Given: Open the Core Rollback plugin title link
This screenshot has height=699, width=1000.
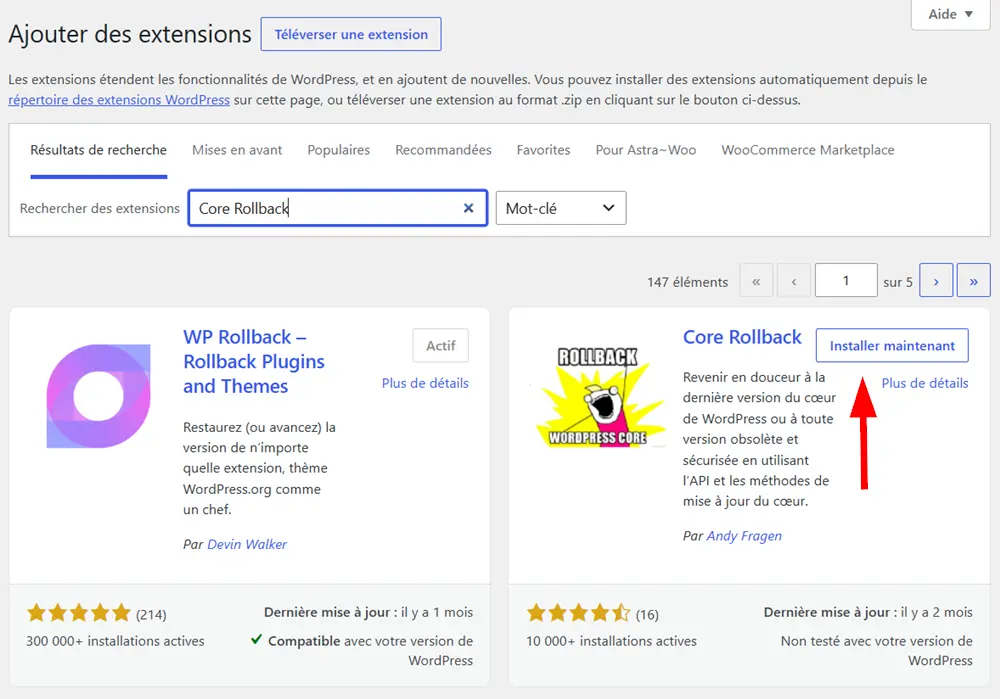Looking at the screenshot, I should 742,337.
